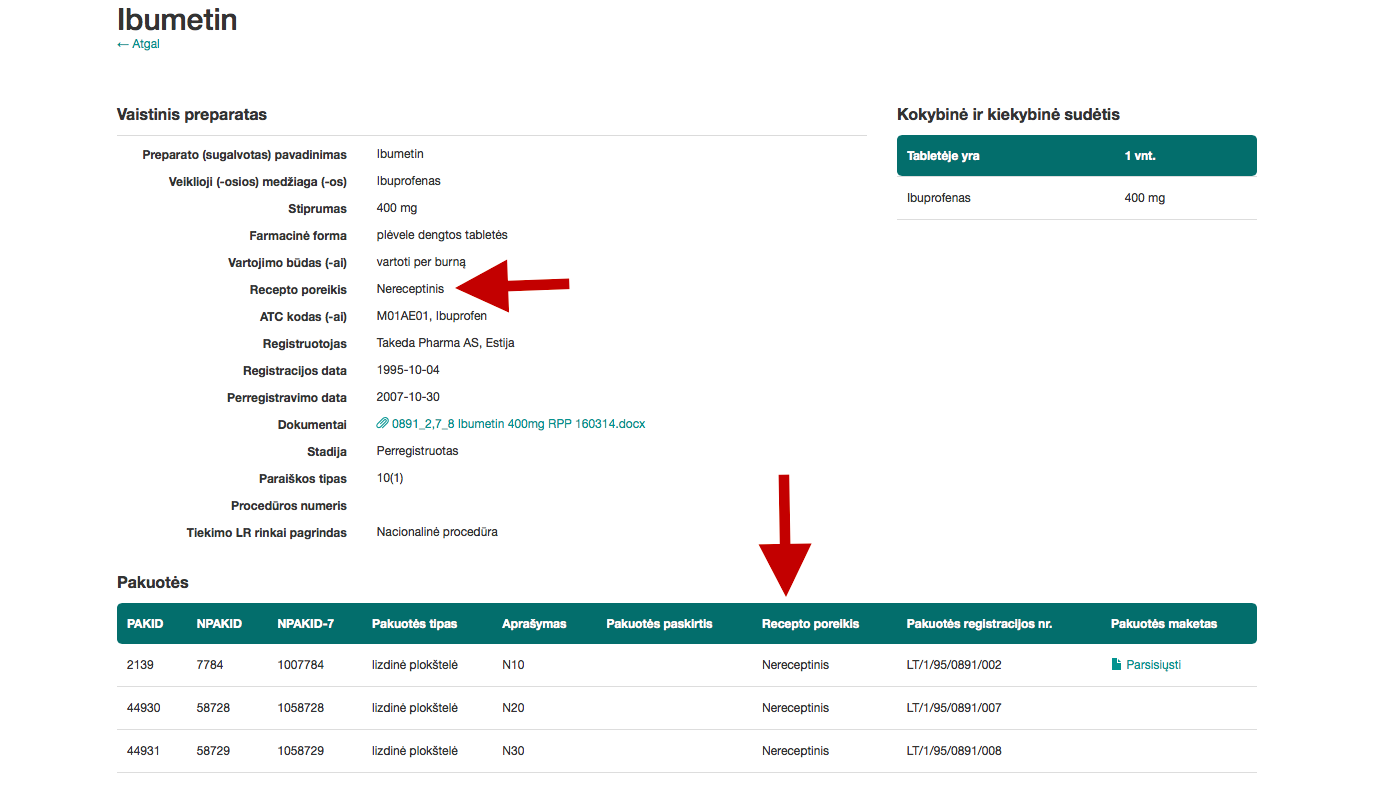Click the Aprašymas column header
Screen dimensions: 1373x803
click(534, 624)
